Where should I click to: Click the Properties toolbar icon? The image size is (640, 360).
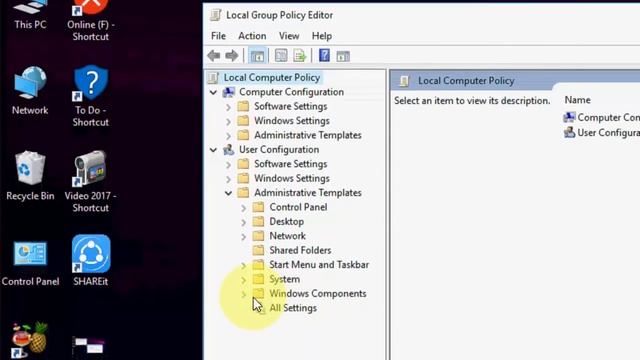point(281,56)
